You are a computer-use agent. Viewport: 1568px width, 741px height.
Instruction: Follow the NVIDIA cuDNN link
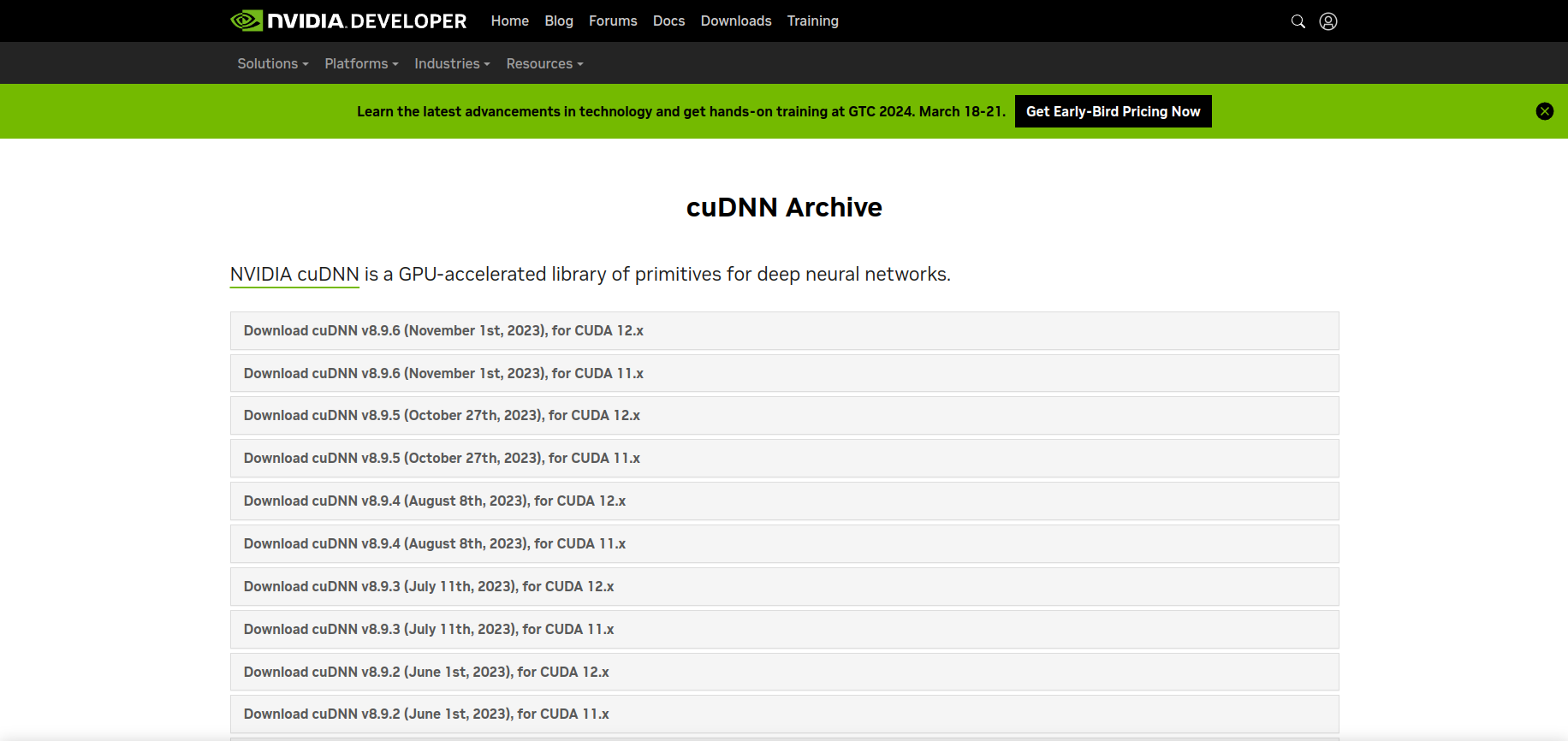(294, 274)
